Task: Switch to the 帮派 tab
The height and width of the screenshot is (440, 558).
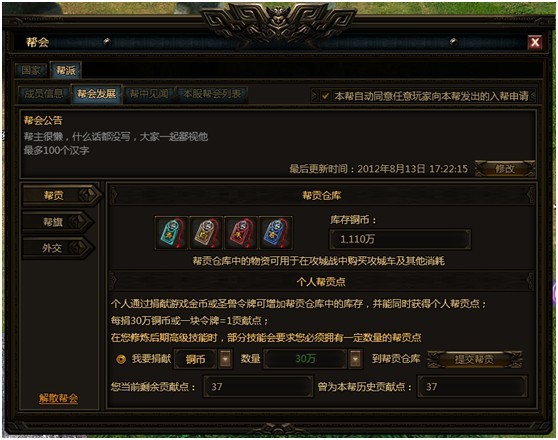Action: click(66, 70)
